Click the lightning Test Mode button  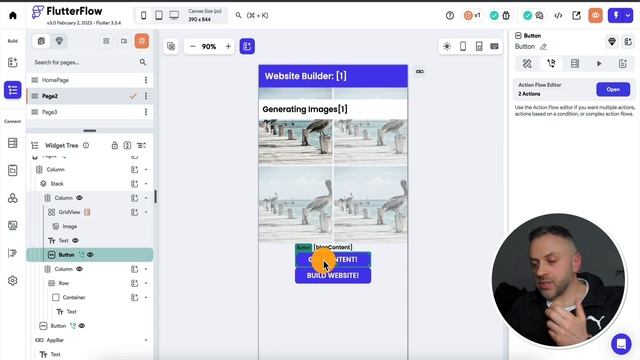616,16
